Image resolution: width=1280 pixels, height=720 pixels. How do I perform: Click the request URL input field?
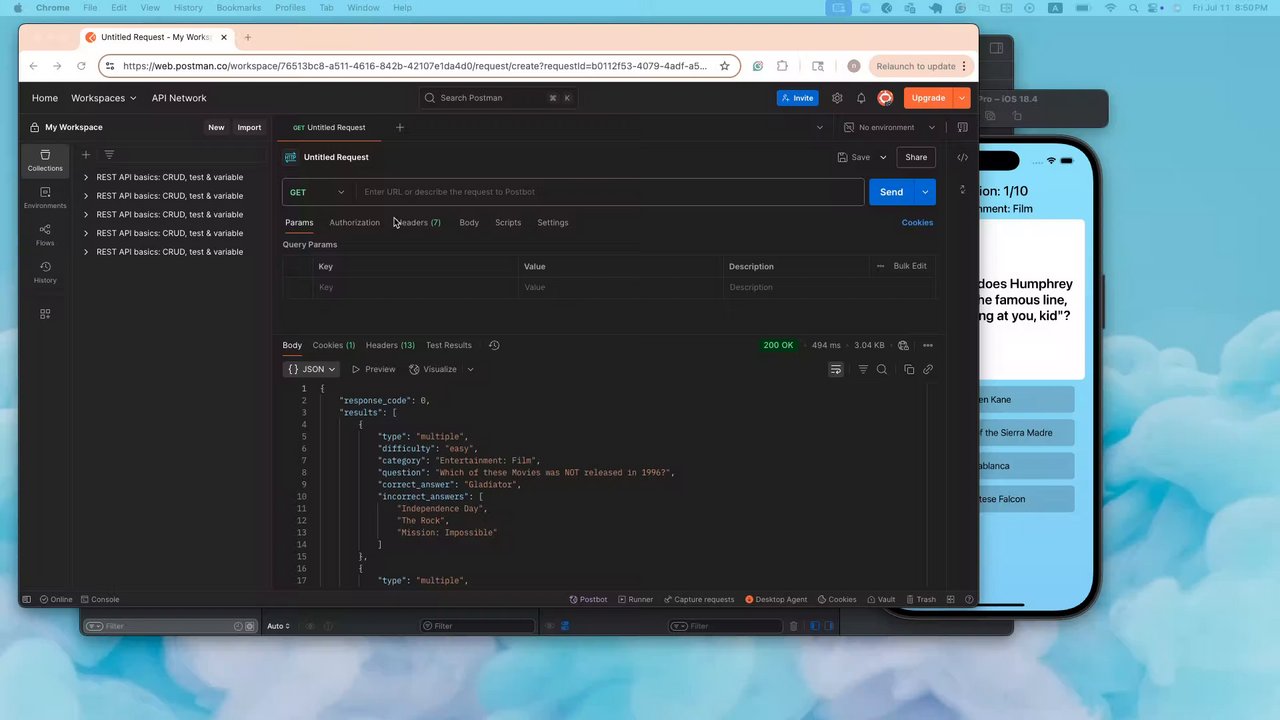point(610,192)
